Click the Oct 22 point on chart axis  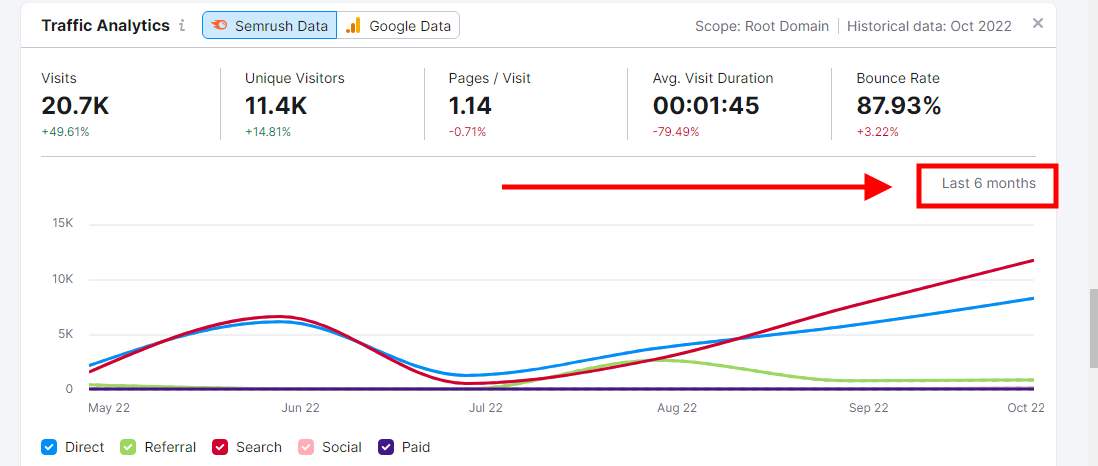1025,408
